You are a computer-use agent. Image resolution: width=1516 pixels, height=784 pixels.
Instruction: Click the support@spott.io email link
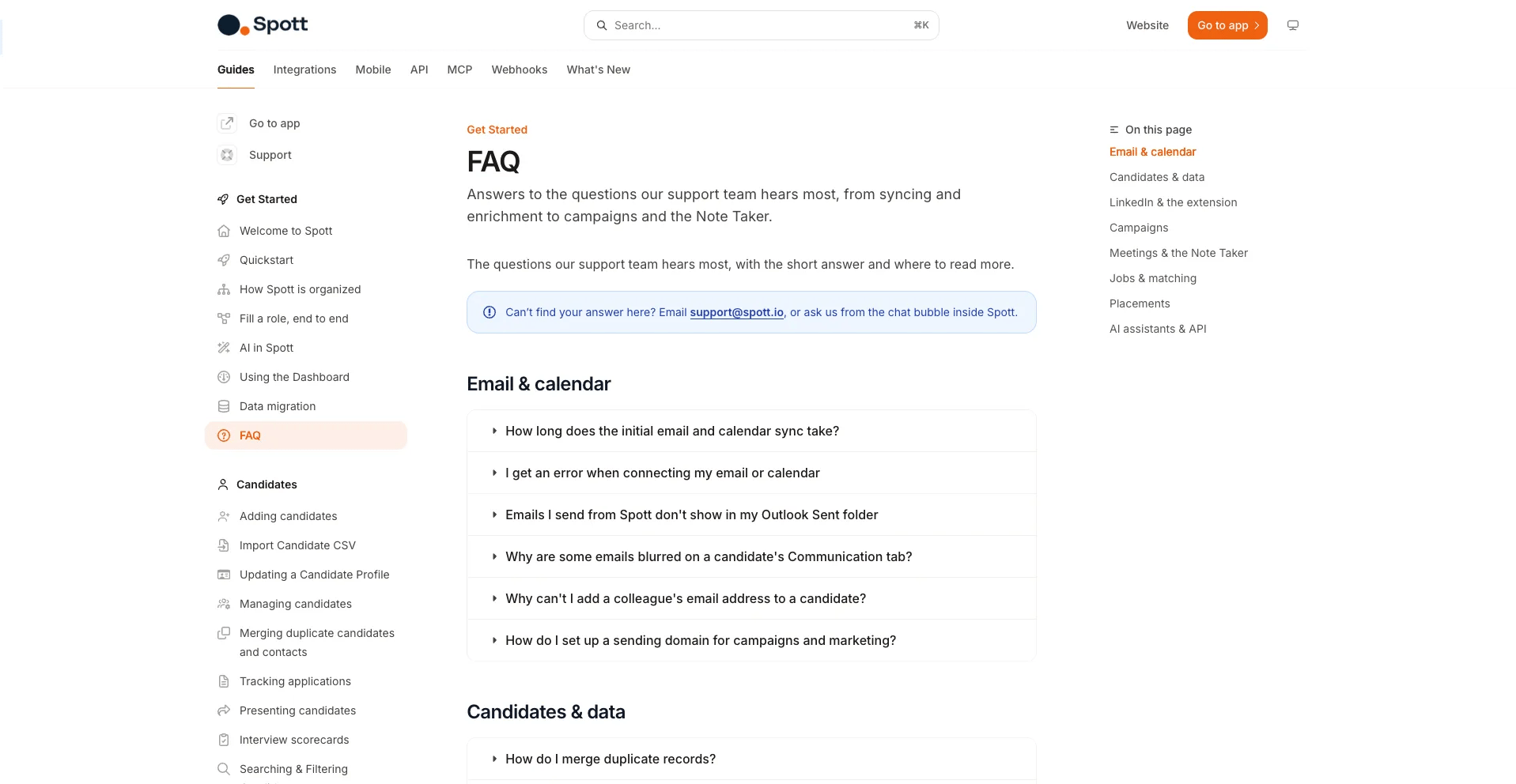[x=737, y=312]
